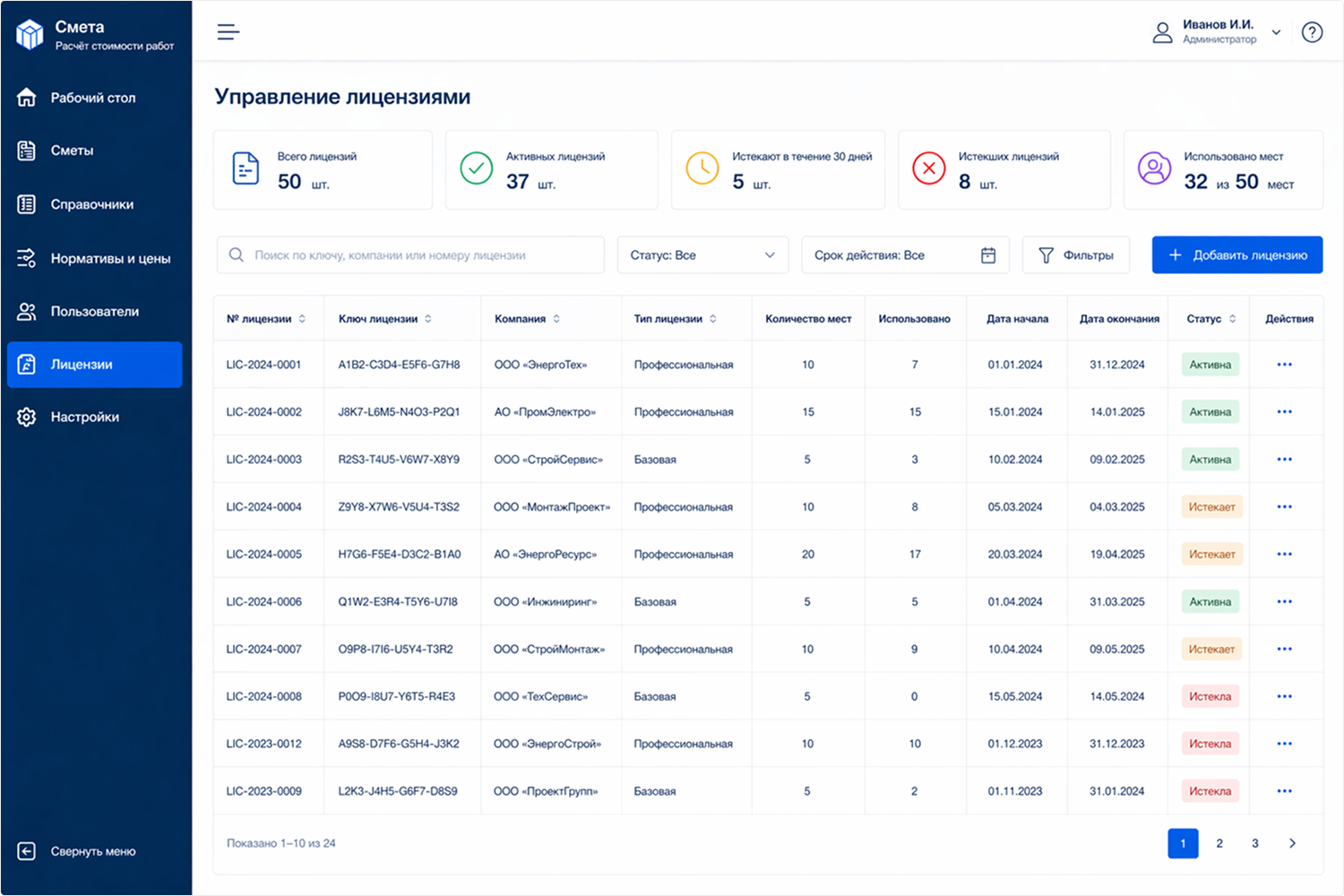Go to page 2 in pagination
The height and width of the screenshot is (896, 1344).
click(x=1219, y=843)
